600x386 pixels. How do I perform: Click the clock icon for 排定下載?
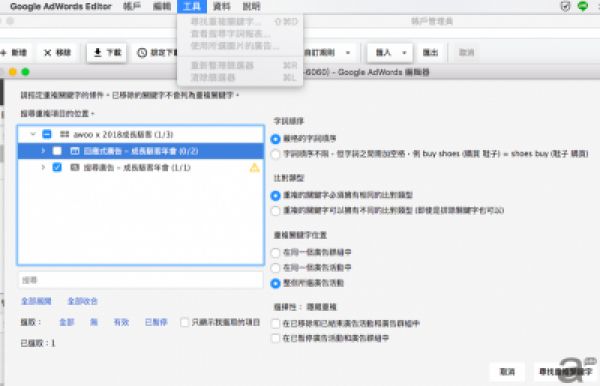point(142,52)
